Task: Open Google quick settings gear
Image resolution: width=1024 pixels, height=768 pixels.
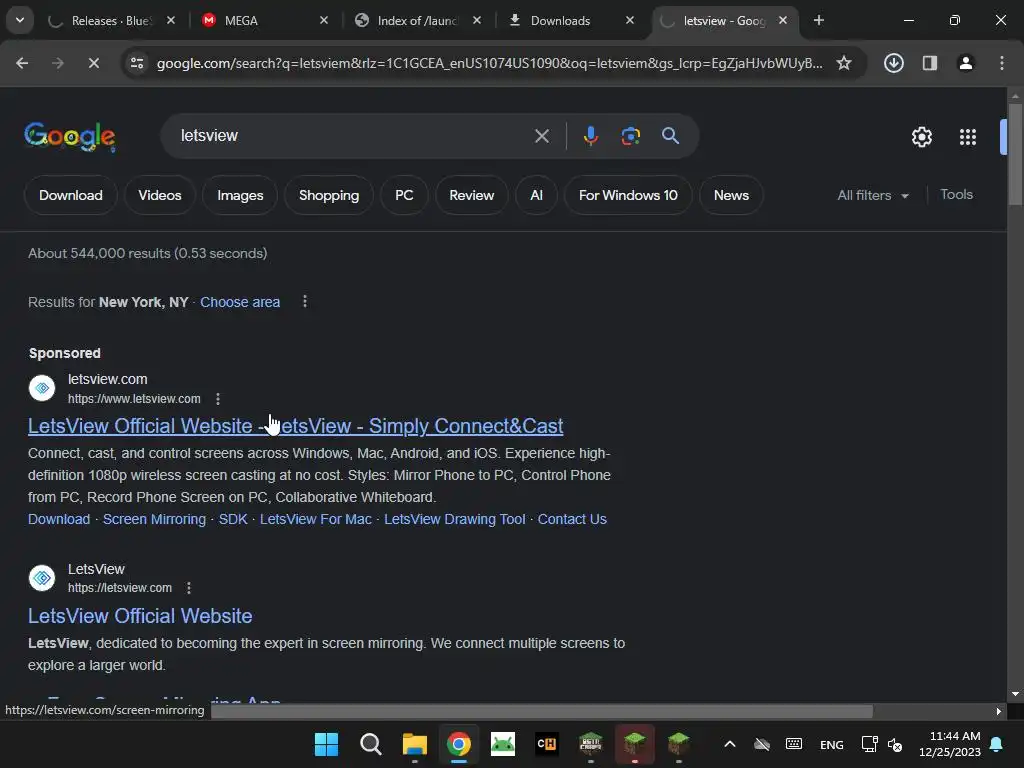Action: coord(921,136)
